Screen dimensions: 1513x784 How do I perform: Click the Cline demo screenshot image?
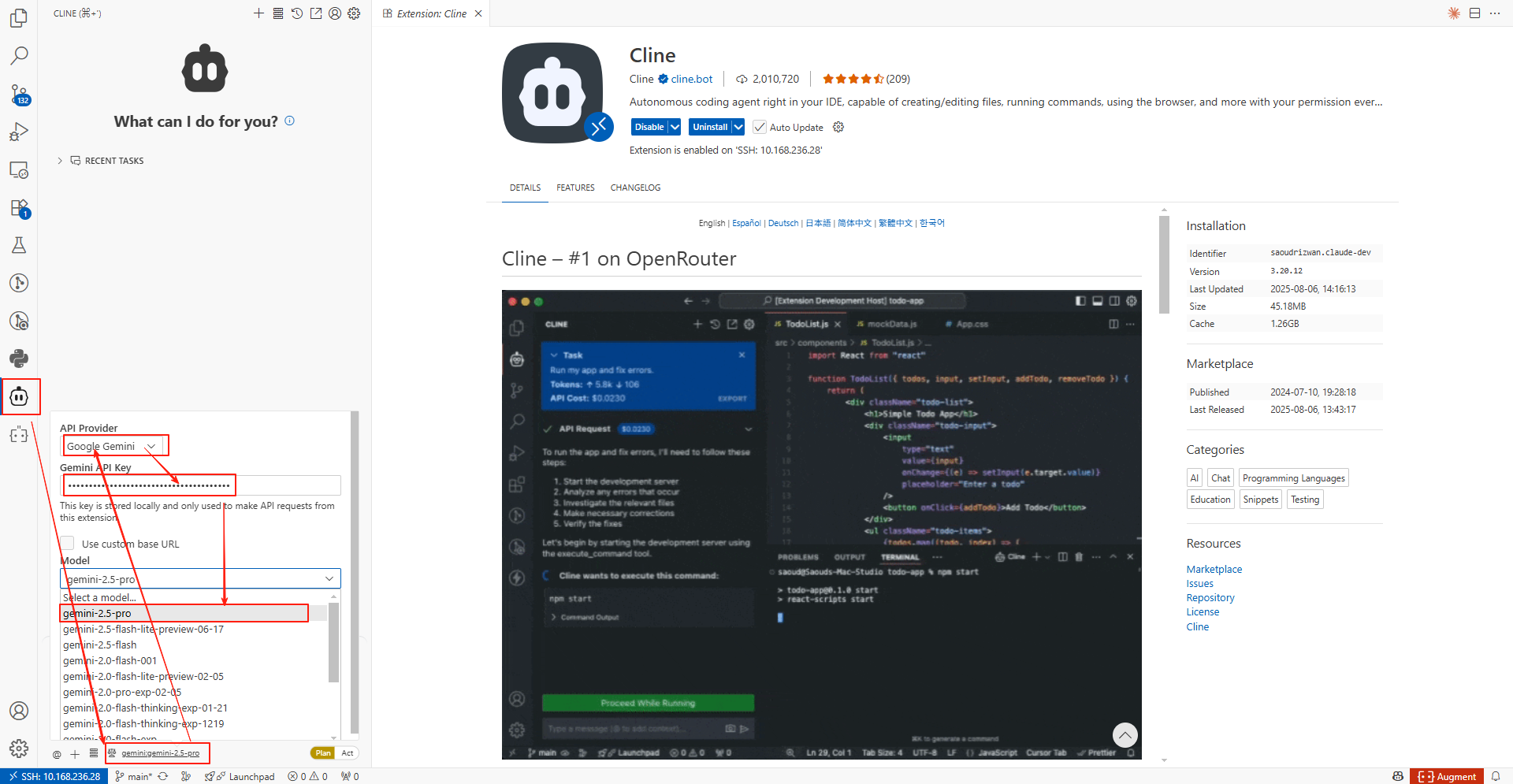tap(821, 524)
